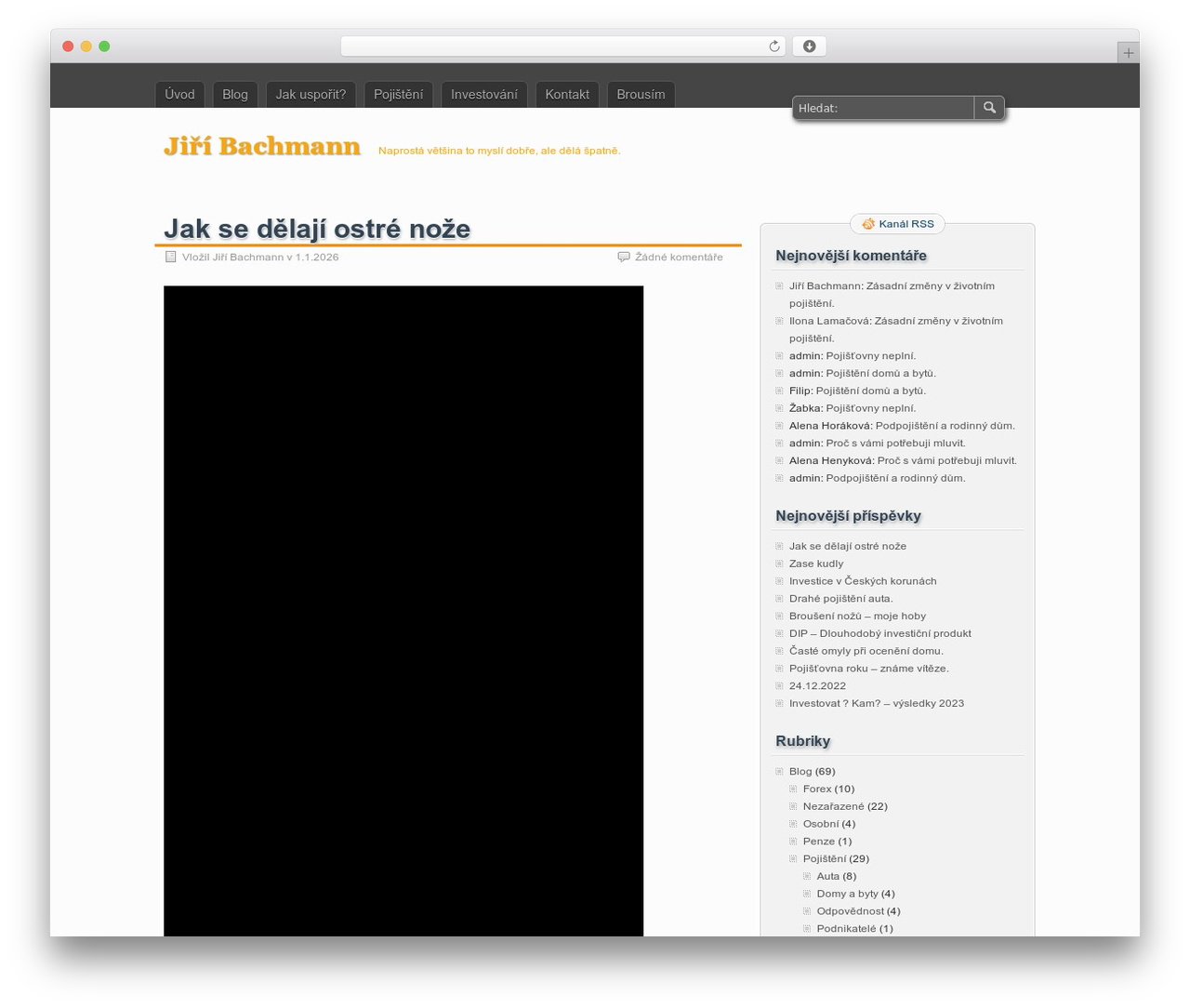Open post 'Investovat ? Kam? – výsledky 2023'
Screen dimensions: 1190x1008
(x=877, y=703)
